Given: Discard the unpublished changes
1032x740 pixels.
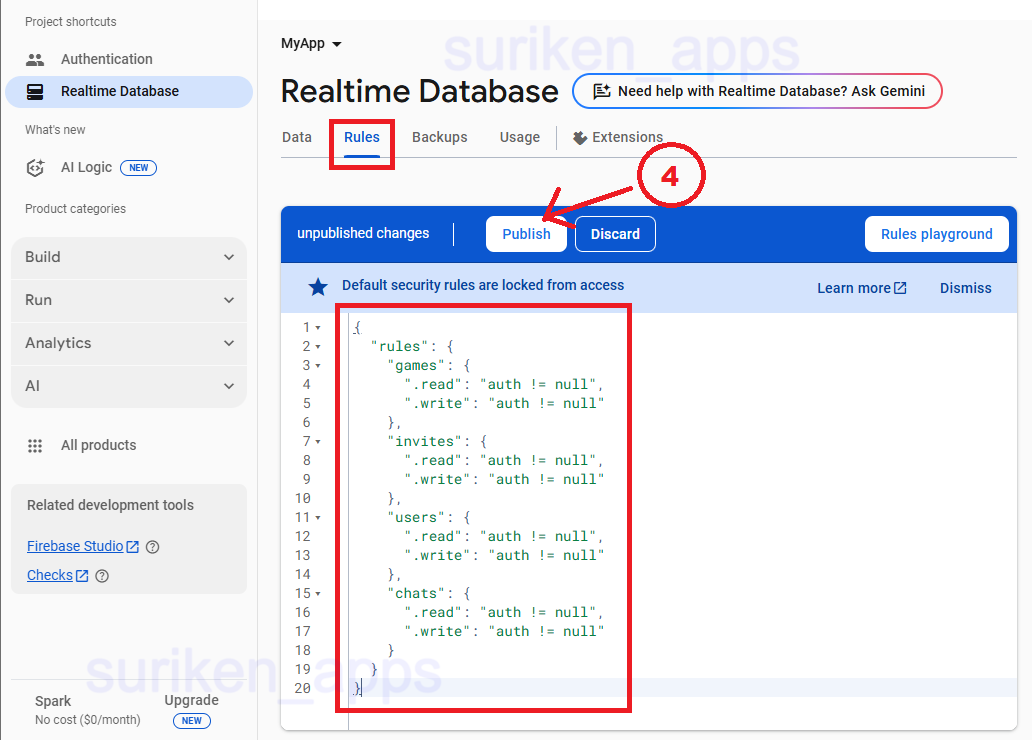Looking at the screenshot, I should click(615, 234).
